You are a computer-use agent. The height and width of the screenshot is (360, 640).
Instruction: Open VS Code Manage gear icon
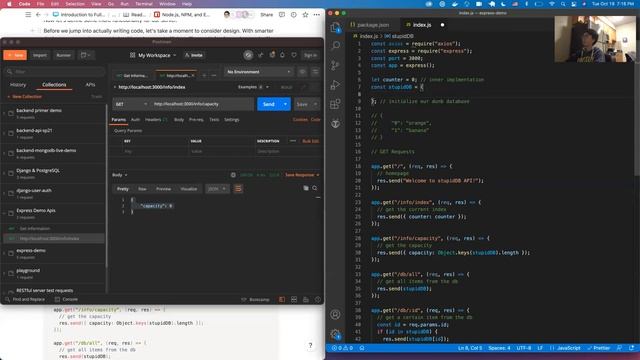click(x=335, y=334)
